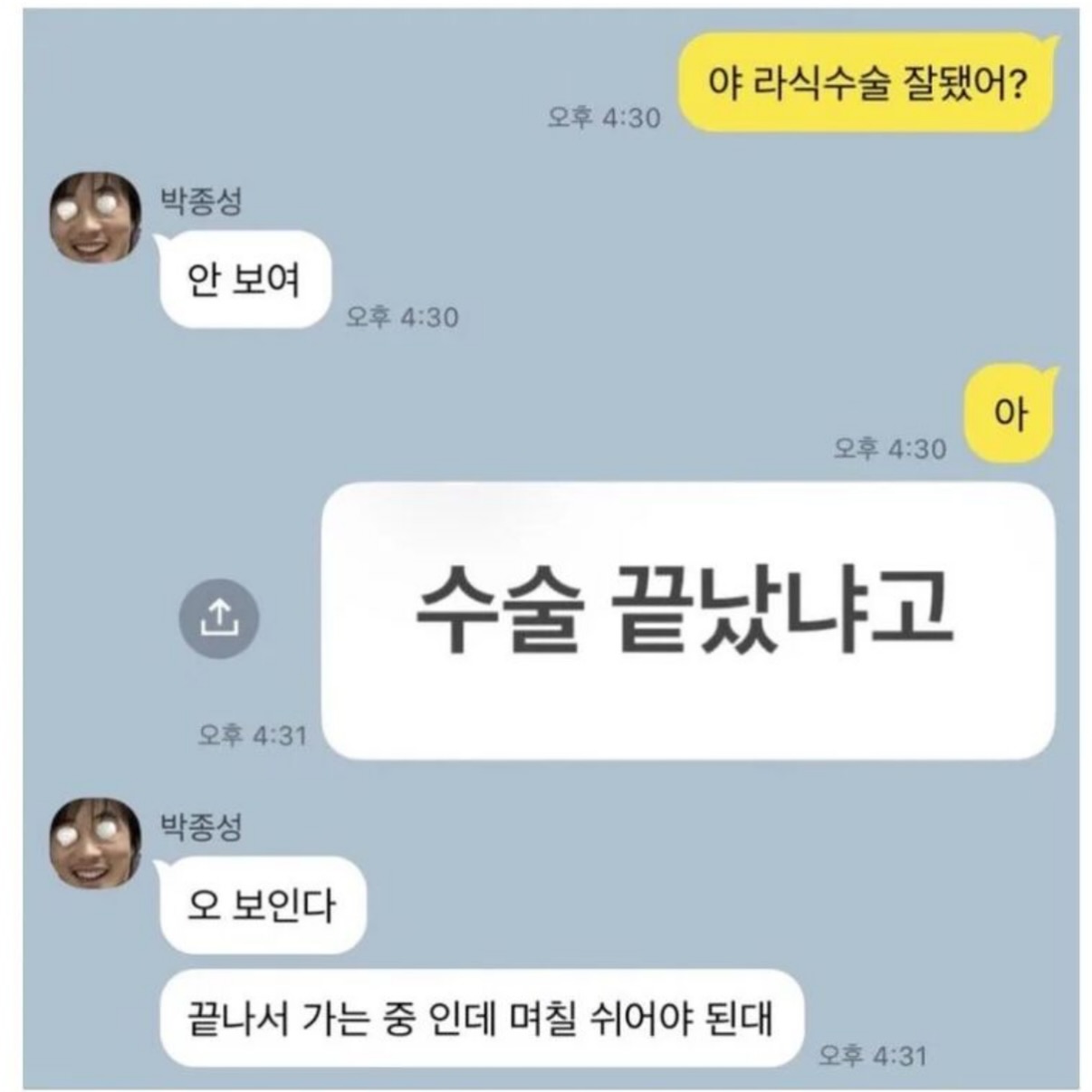Select the '안 보여' message bubble

coord(244,280)
